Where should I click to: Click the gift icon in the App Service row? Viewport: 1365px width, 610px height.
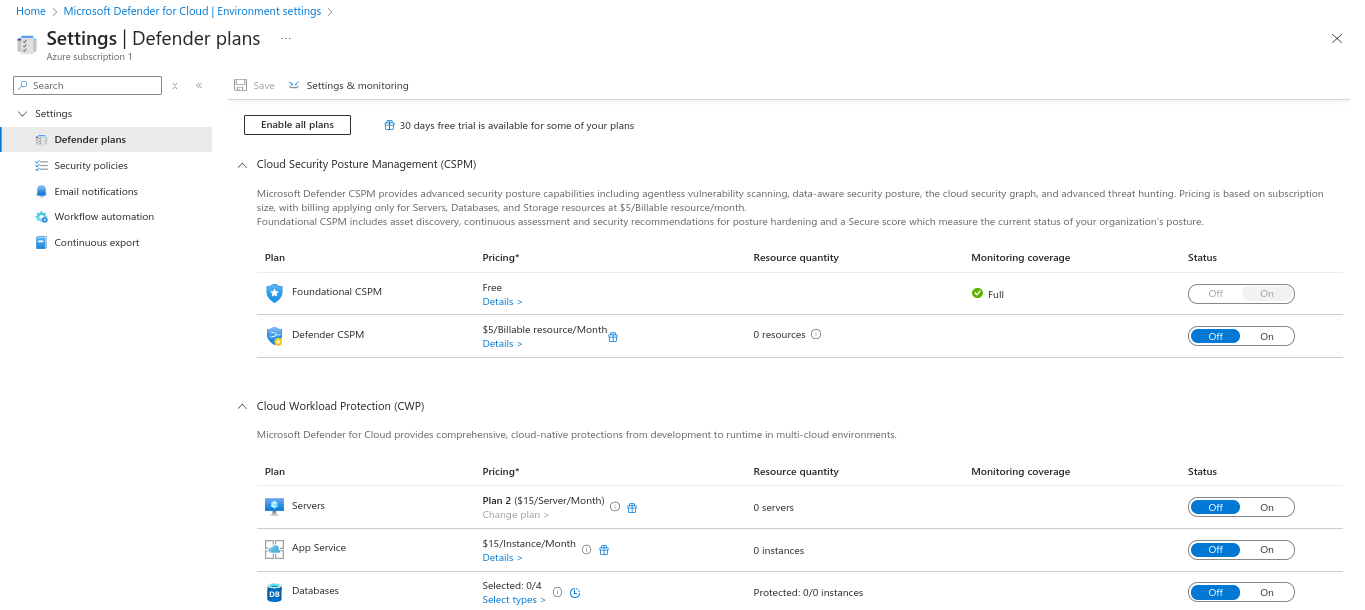(604, 550)
